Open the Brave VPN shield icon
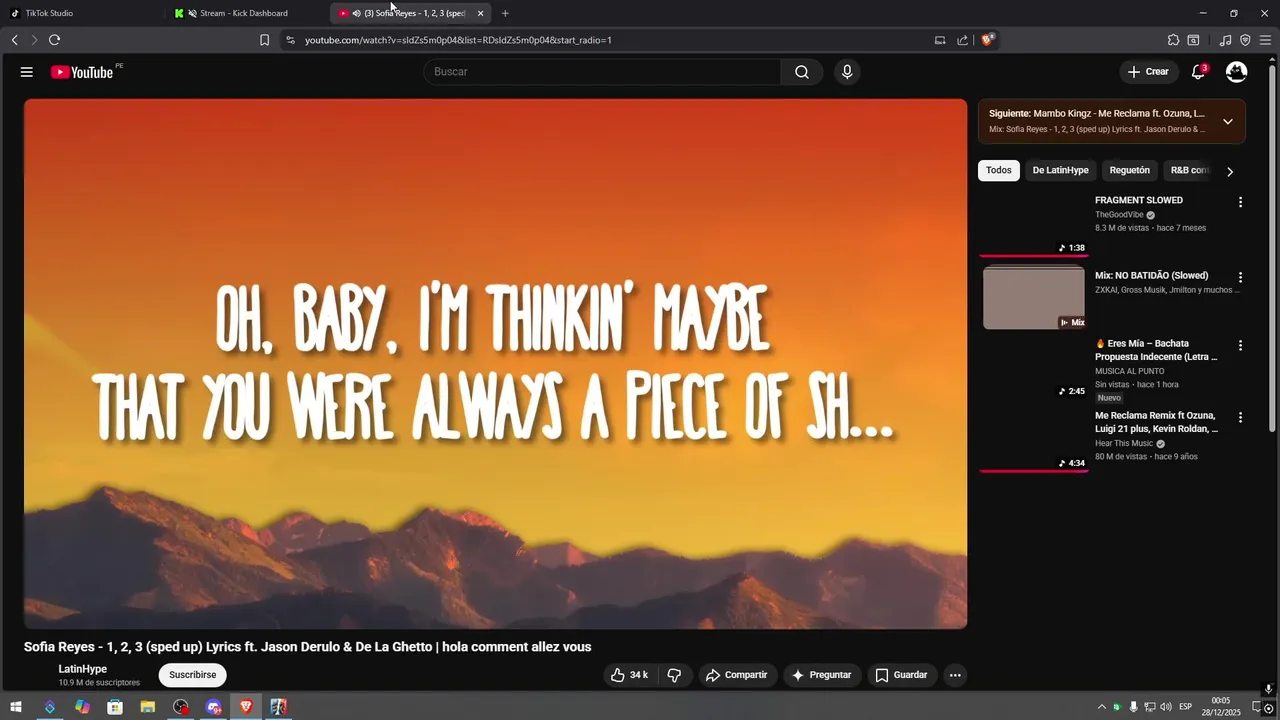 [x=1245, y=40]
